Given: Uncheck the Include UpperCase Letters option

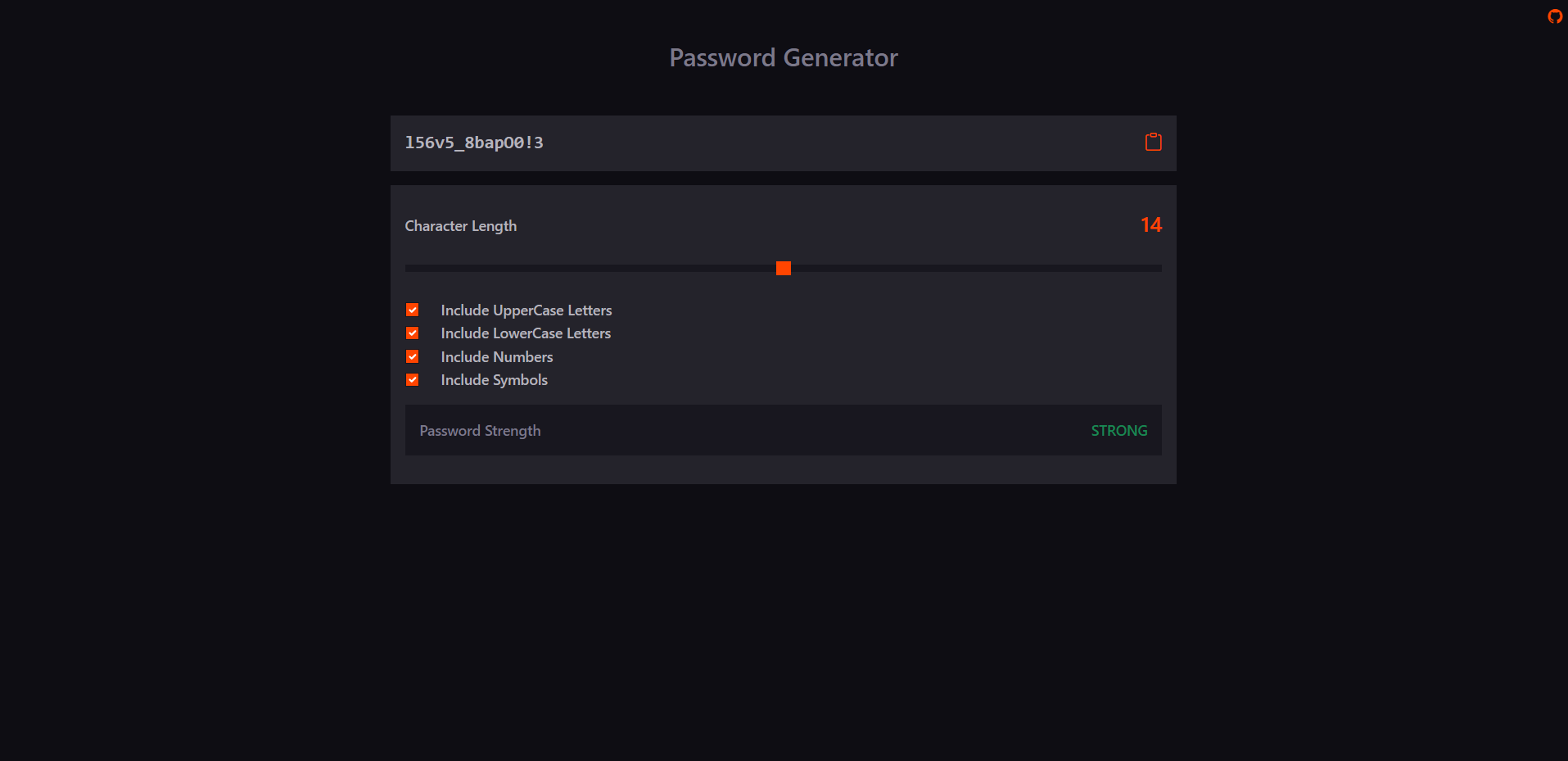Looking at the screenshot, I should tap(412, 310).
